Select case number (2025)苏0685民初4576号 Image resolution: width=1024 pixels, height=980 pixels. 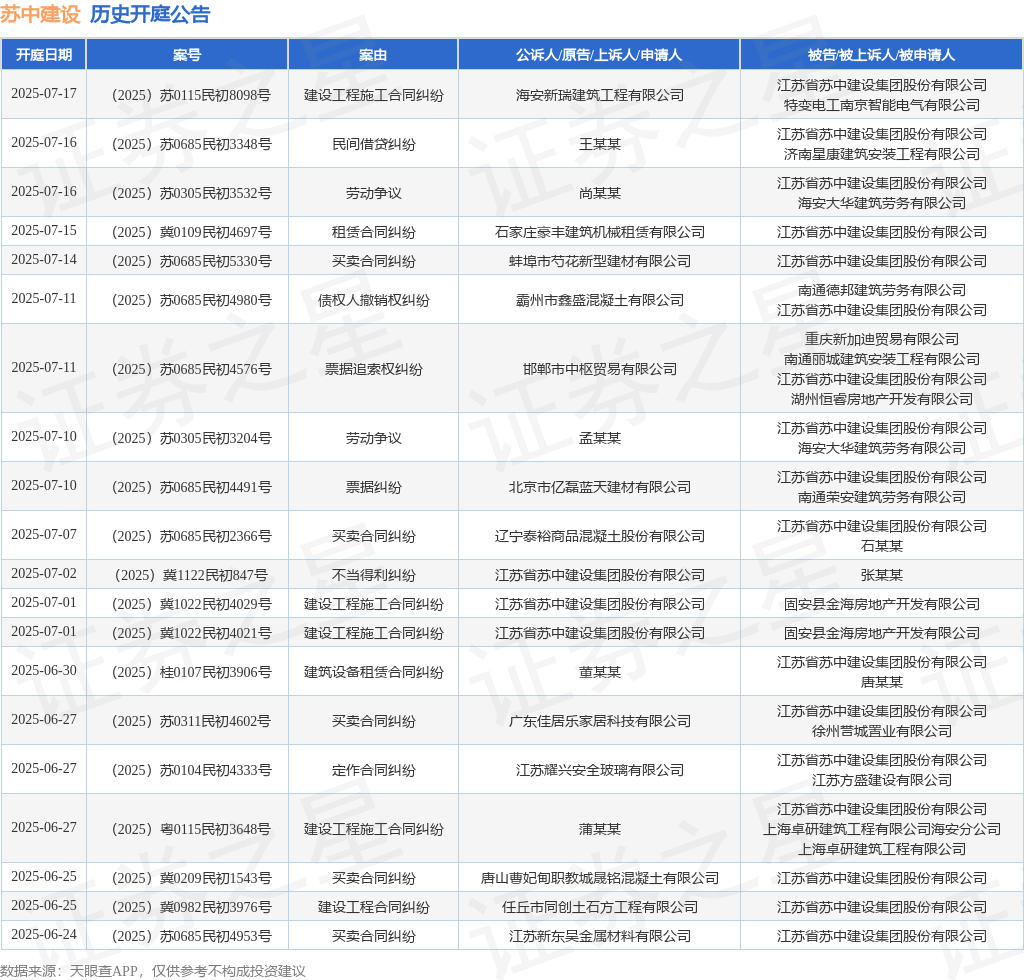point(191,369)
